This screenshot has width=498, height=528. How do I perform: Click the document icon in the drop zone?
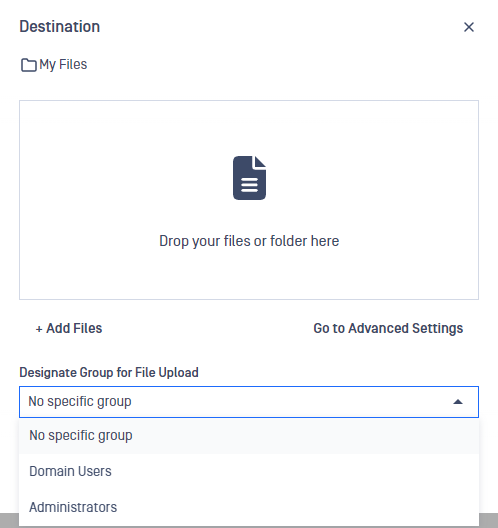(x=250, y=178)
